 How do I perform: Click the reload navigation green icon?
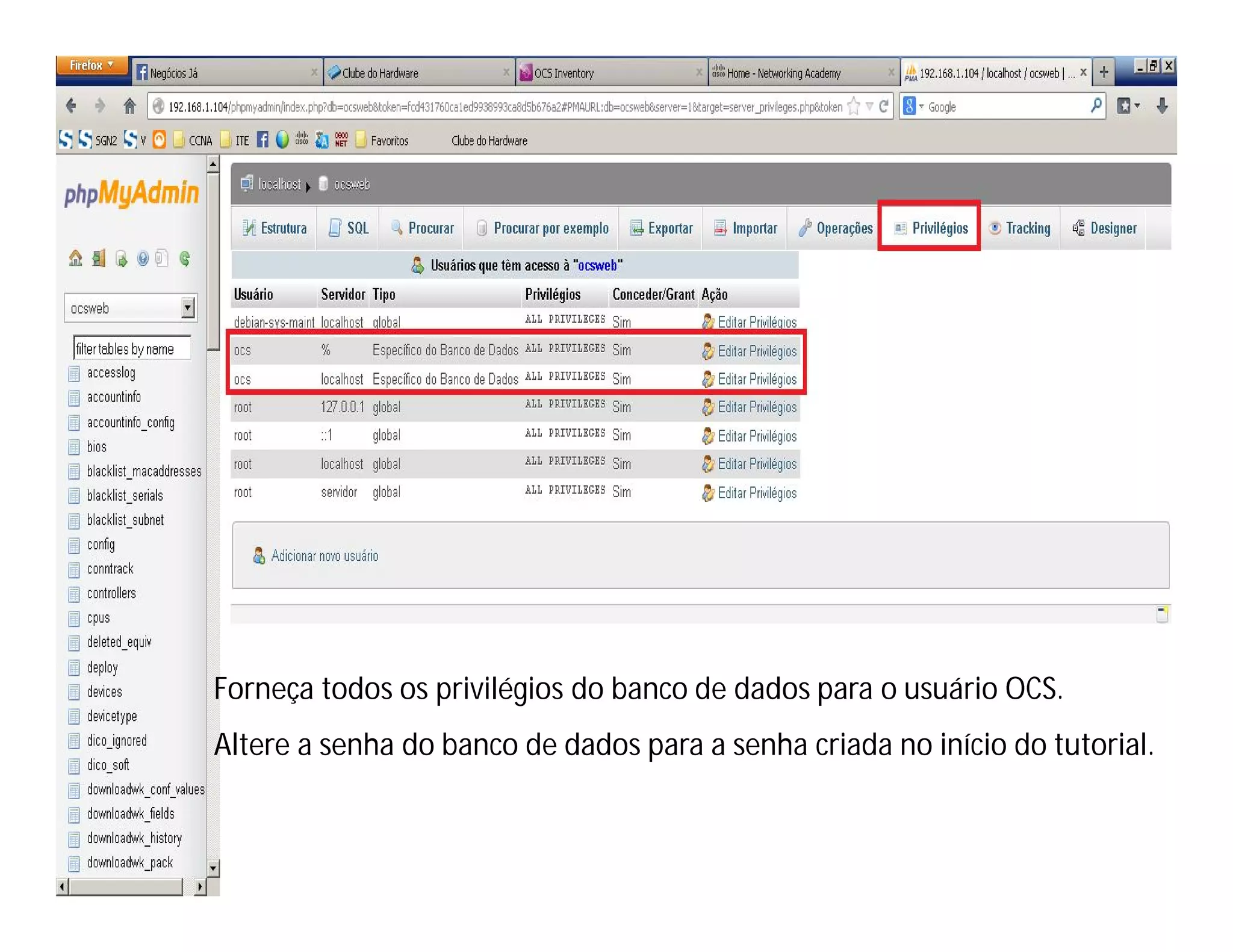click(x=185, y=259)
